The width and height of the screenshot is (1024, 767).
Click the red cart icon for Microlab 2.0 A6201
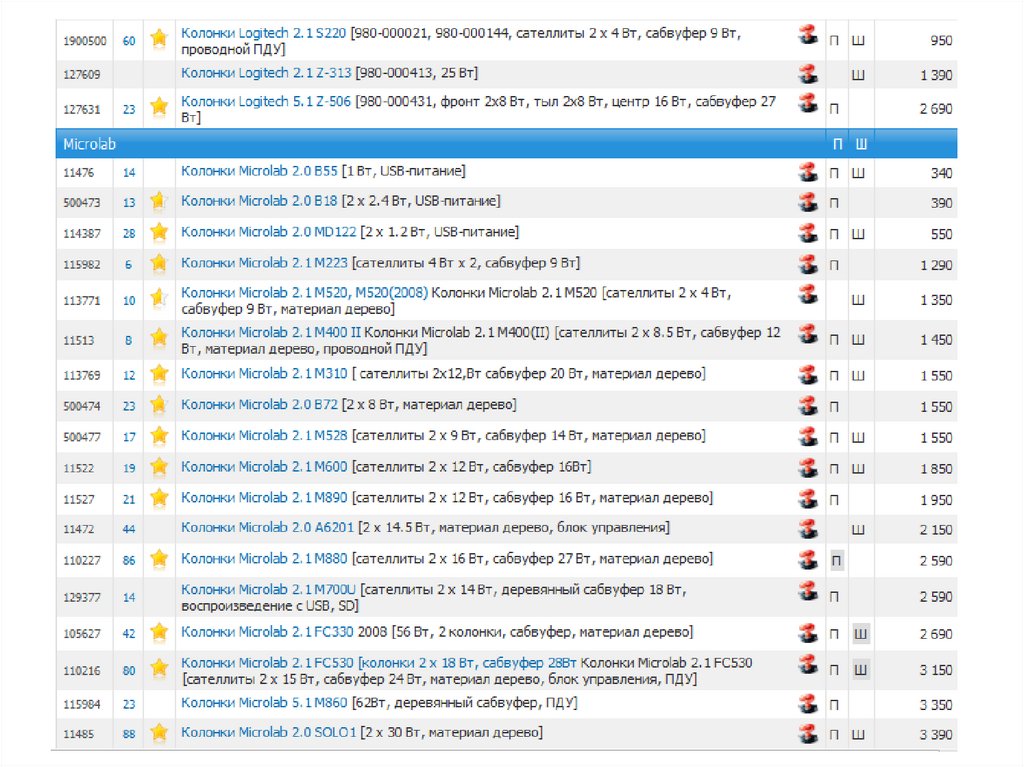coord(808,529)
